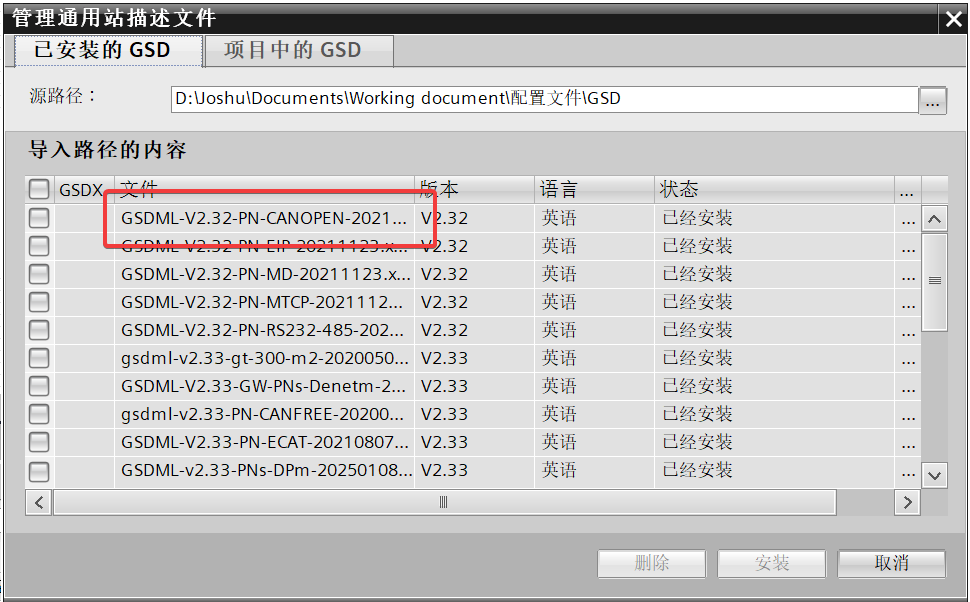Open details ellipsis for the RS232-485 row
Image resolution: width=970 pixels, height=602 pixels.
pos(908,331)
